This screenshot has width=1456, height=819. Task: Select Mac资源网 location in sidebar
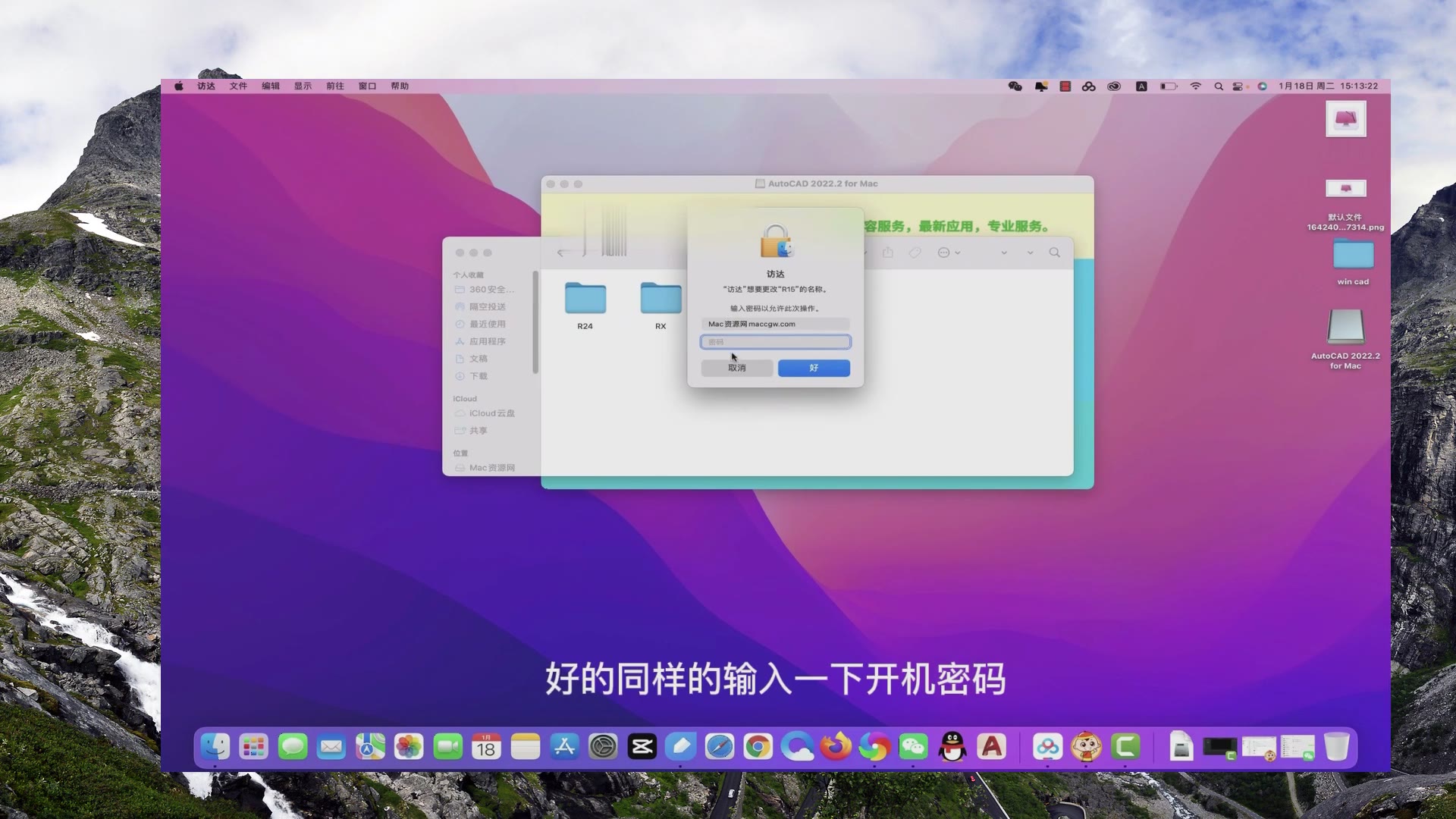pos(485,468)
